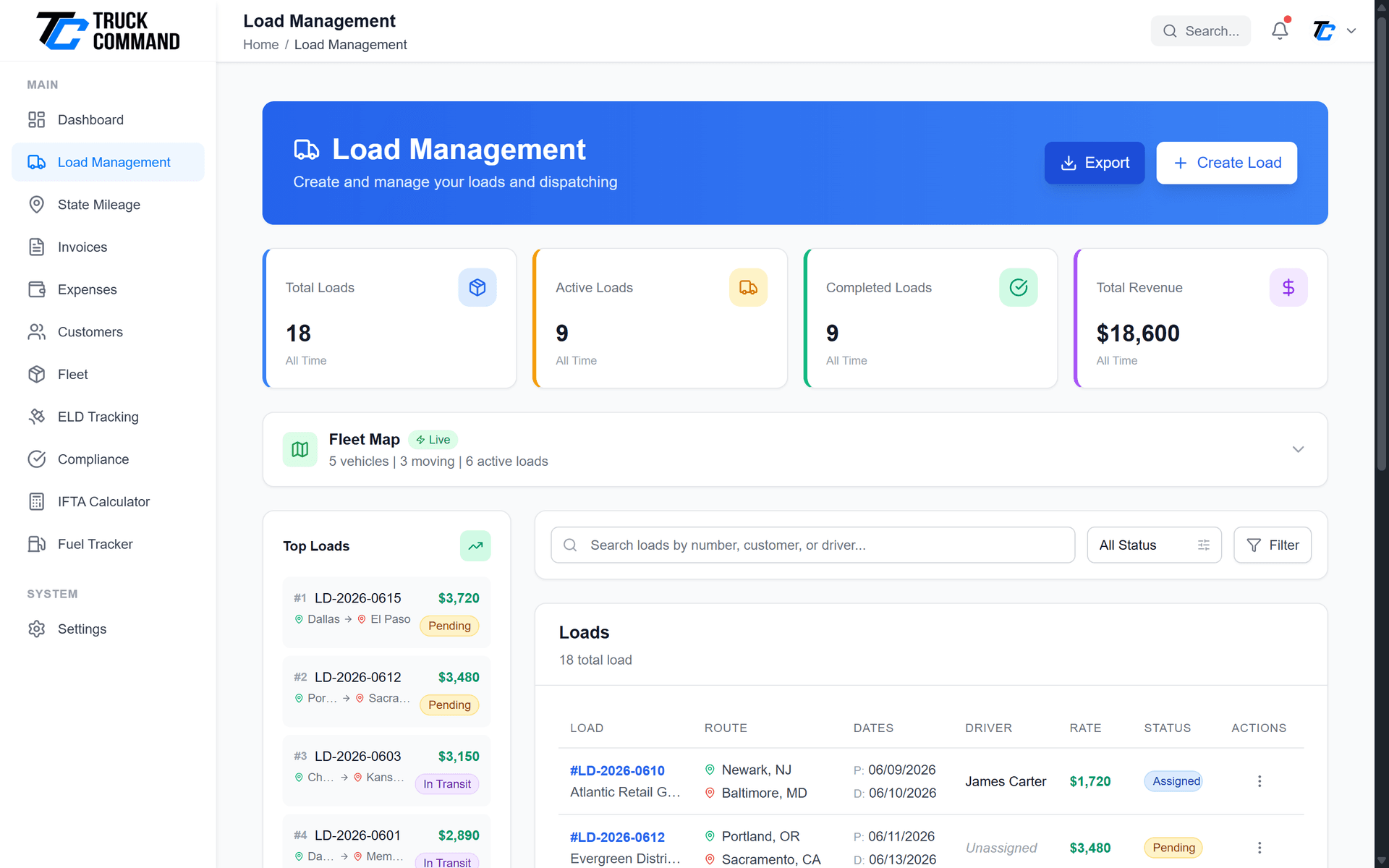Viewport: 1389px width, 868px height.
Task: Click Unassigned driver cell
Action: pyautogui.click(x=1001, y=848)
